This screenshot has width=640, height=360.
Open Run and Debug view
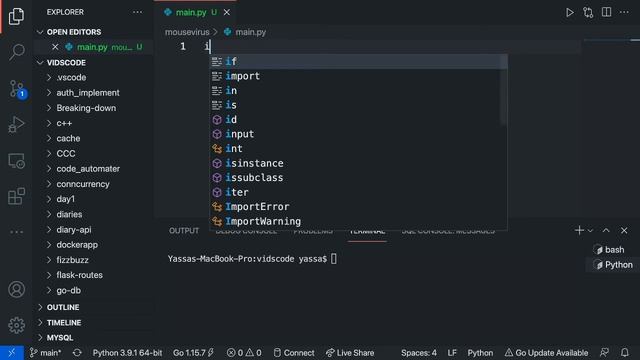tap(16, 125)
